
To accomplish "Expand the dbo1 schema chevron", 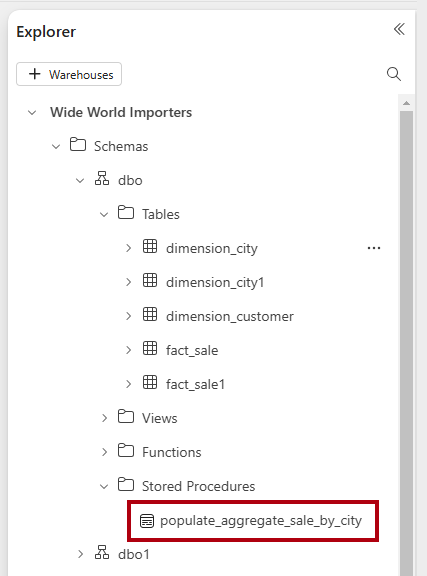I will point(80,554).
